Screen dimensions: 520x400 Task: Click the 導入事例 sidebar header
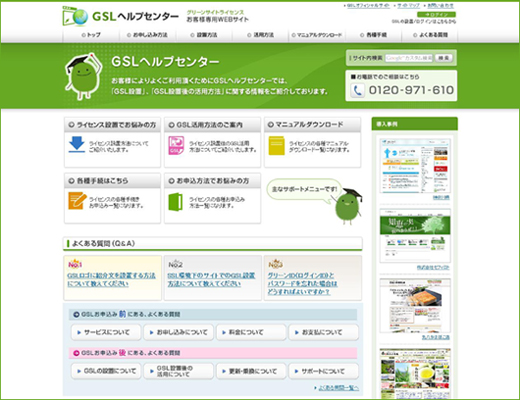(x=415, y=124)
